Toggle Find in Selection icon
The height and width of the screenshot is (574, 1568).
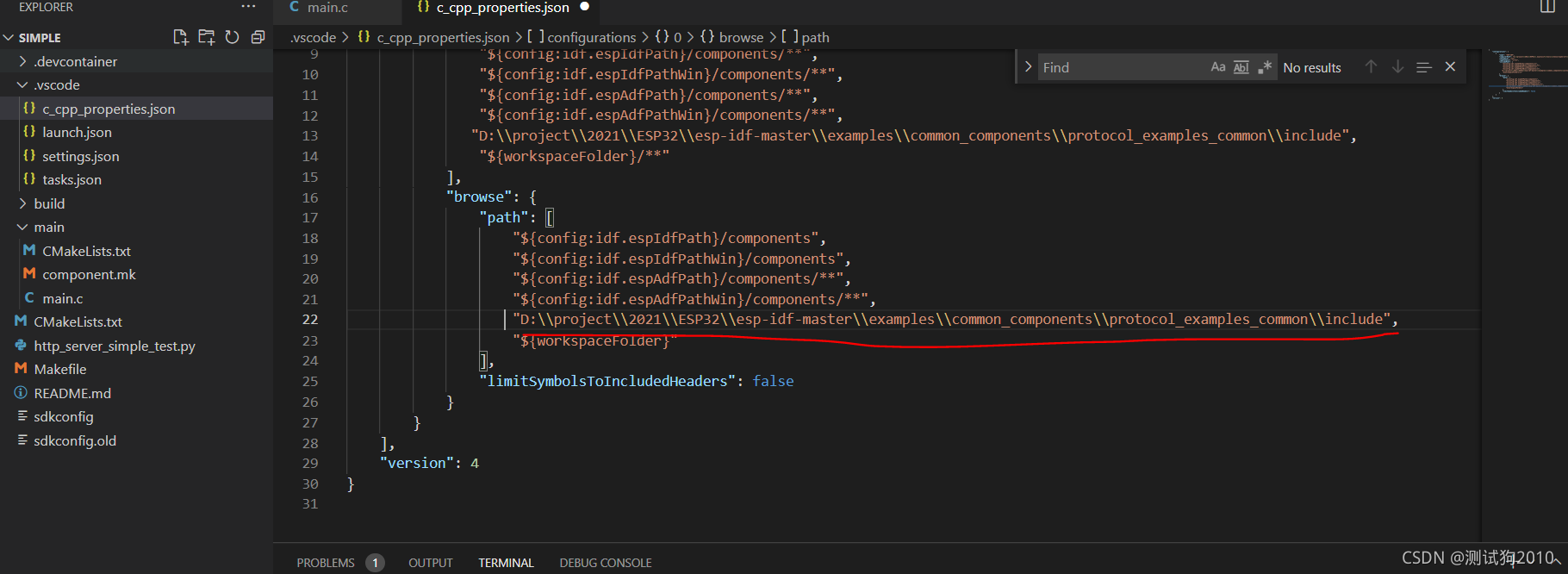point(1423,67)
